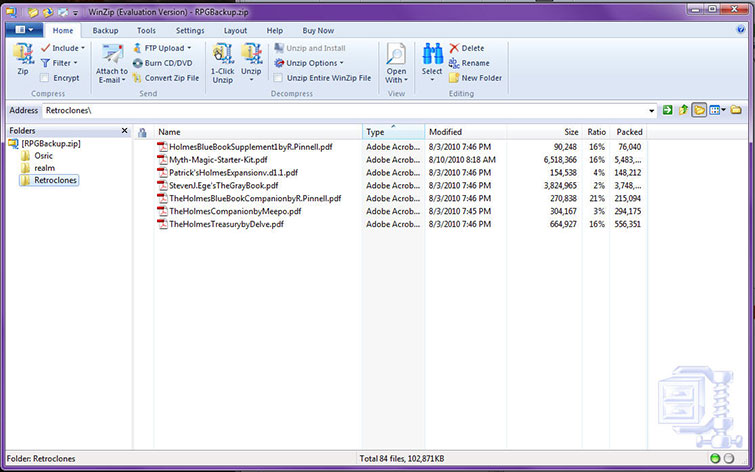Select Myth-Magic-Starter-Kit.pdf
The height and width of the screenshot is (472, 755).
[x=212, y=160]
